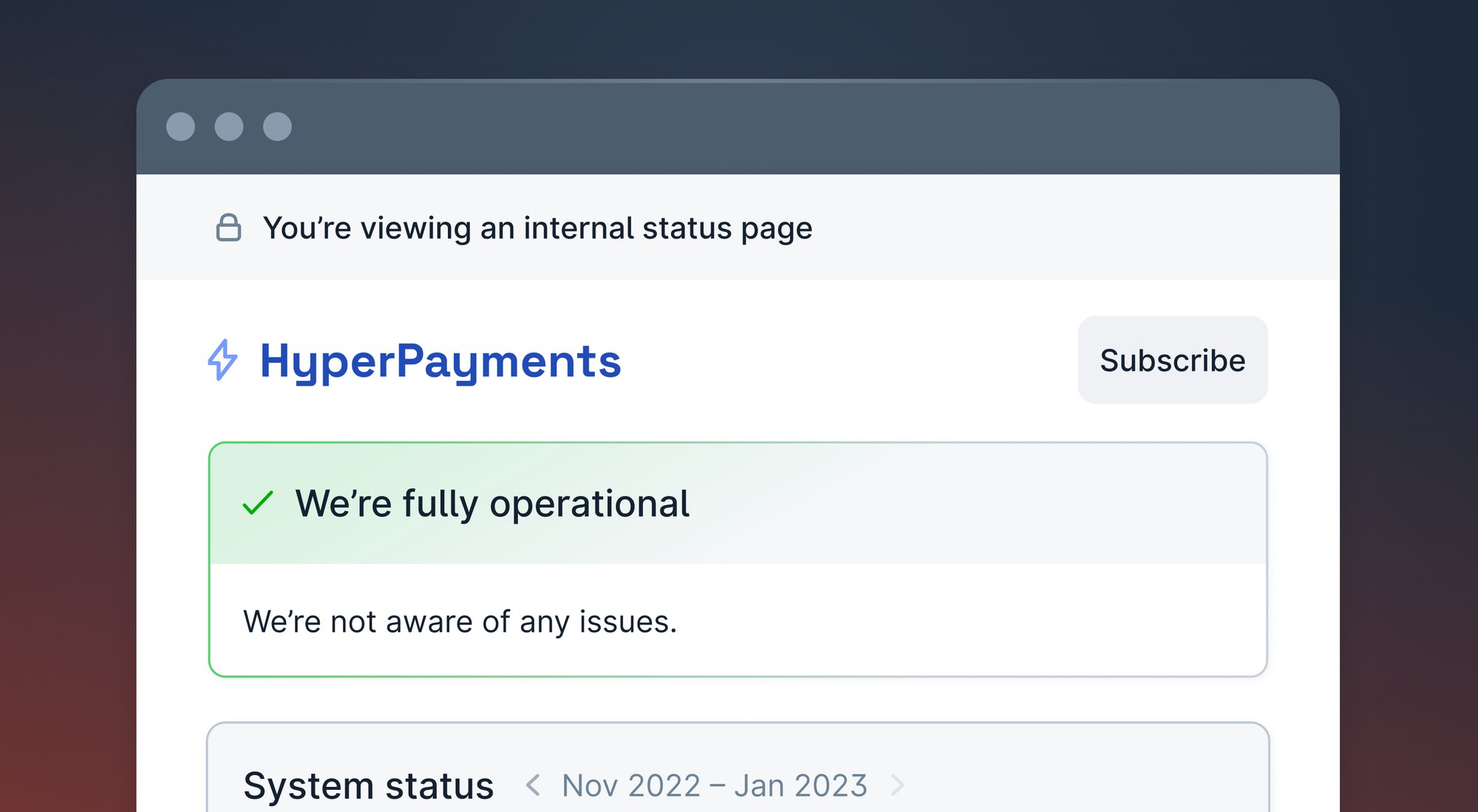Viewport: 1478px width, 812px height.
Task: Go to previous date range chevron
Action: (x=533, y=785)
